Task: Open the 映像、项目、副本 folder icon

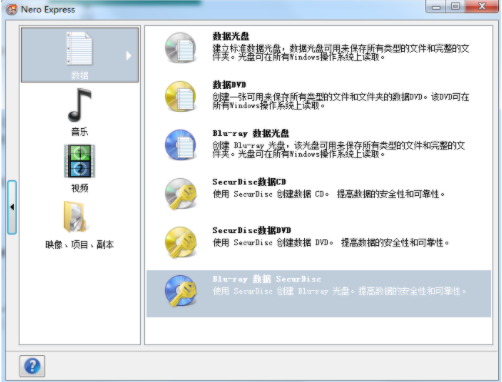Action: pyautogui.click(x=76, y=217)
